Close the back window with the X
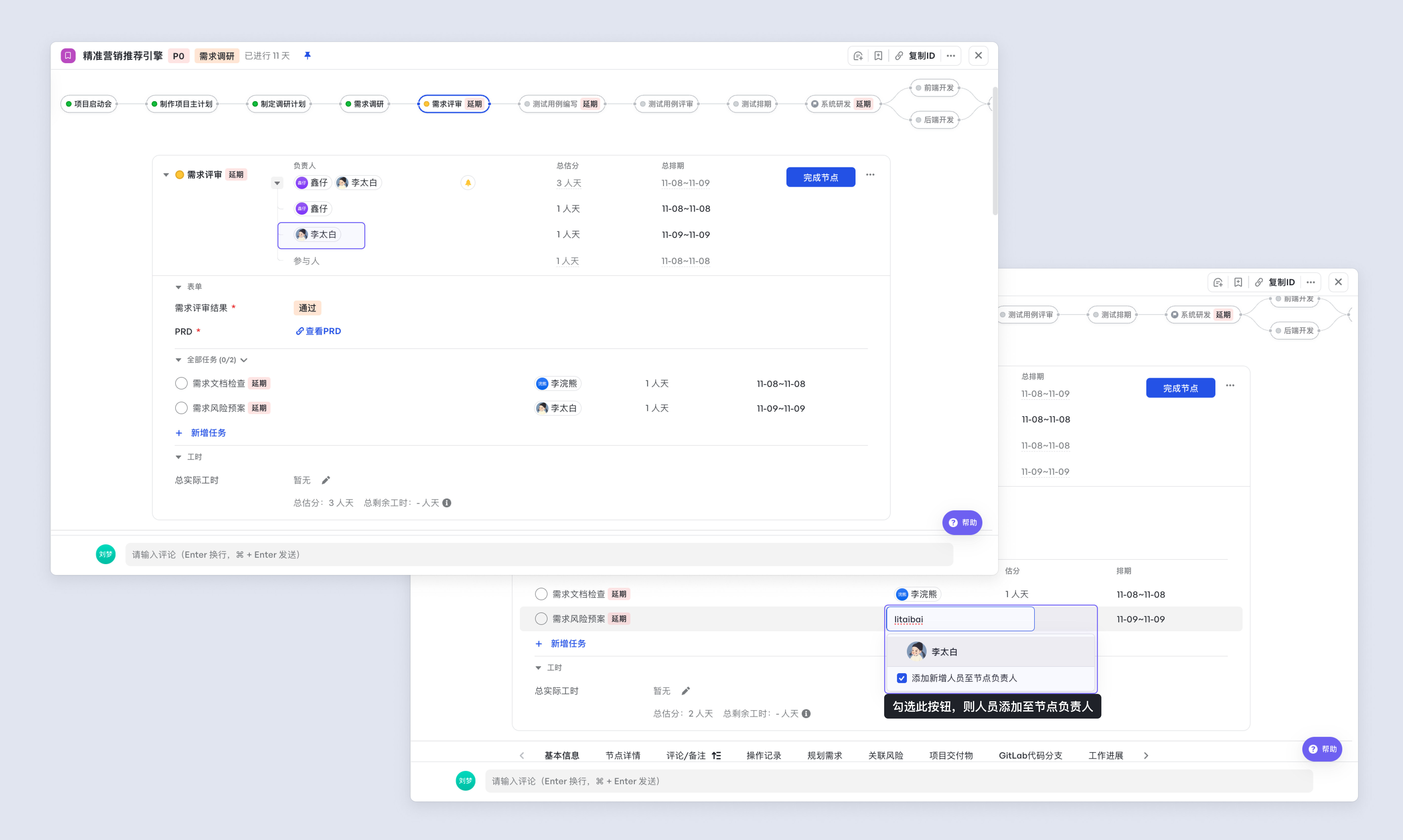 point(1339,282)
